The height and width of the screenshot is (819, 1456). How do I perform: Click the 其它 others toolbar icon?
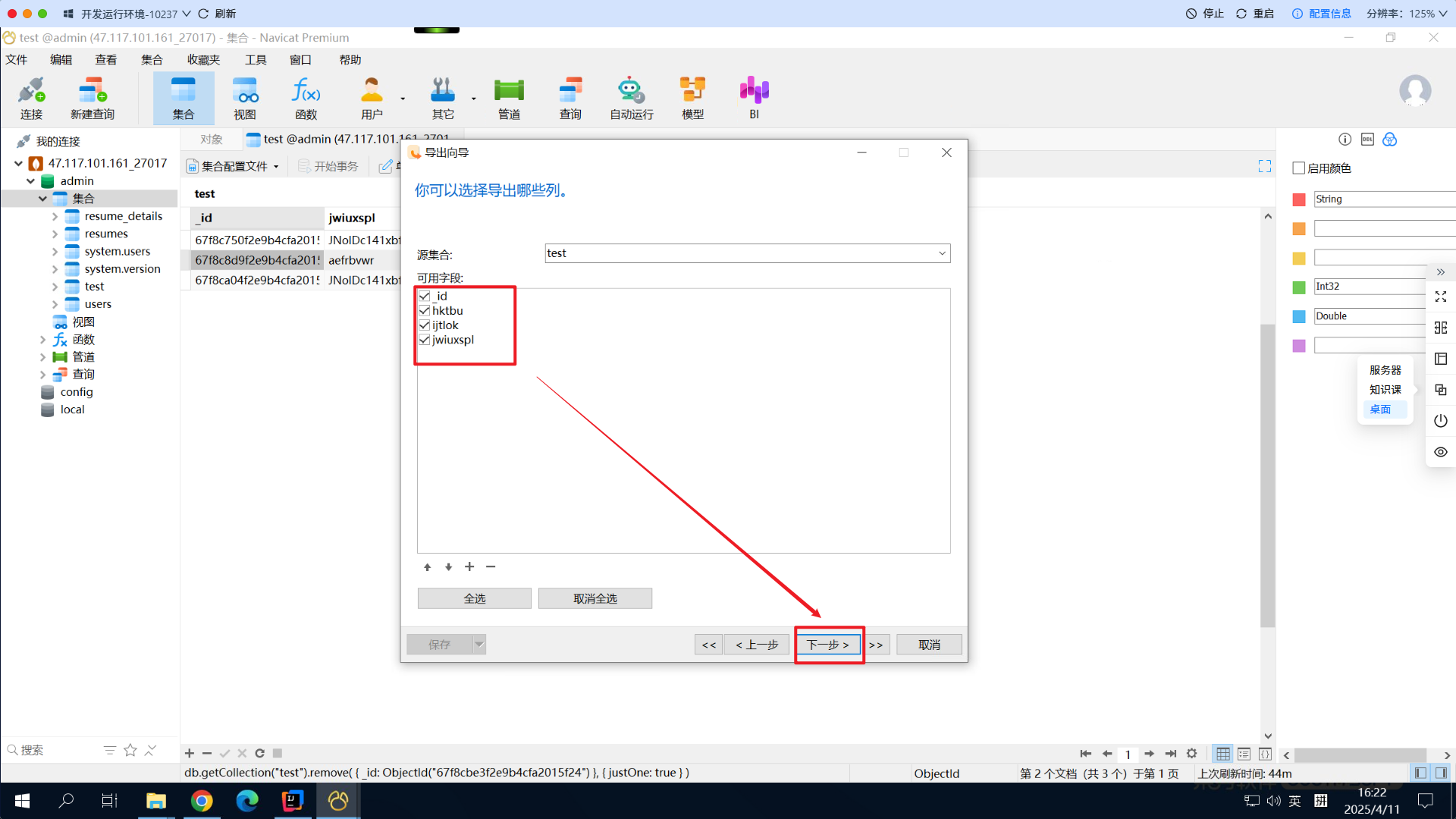(x=443, y=99)
